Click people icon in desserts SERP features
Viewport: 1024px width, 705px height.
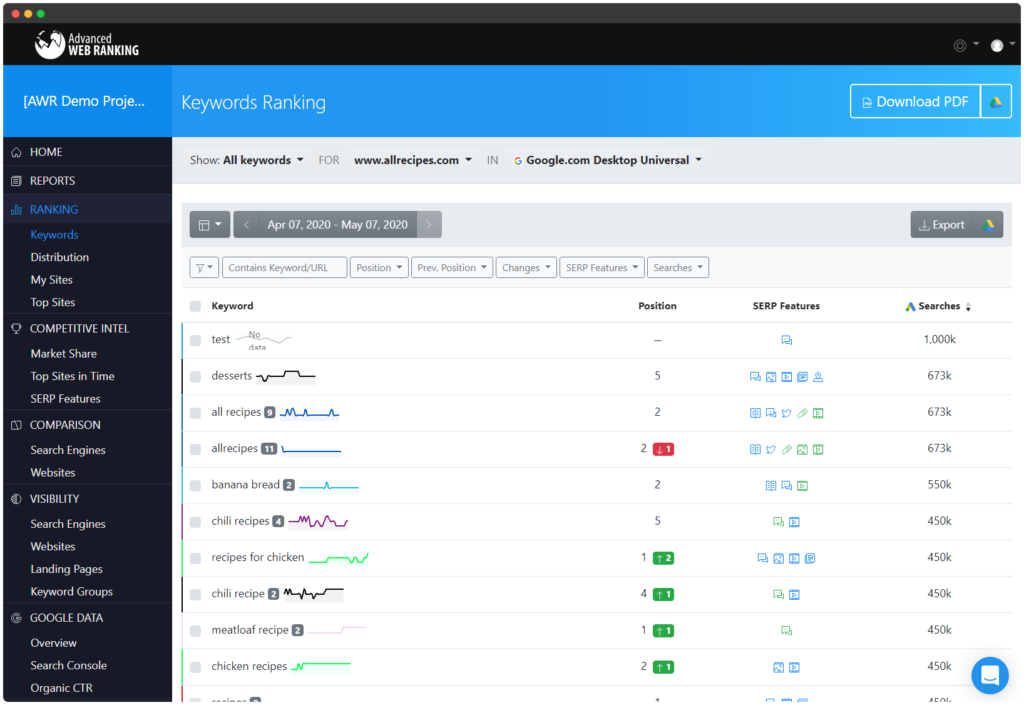coord(818,377)
